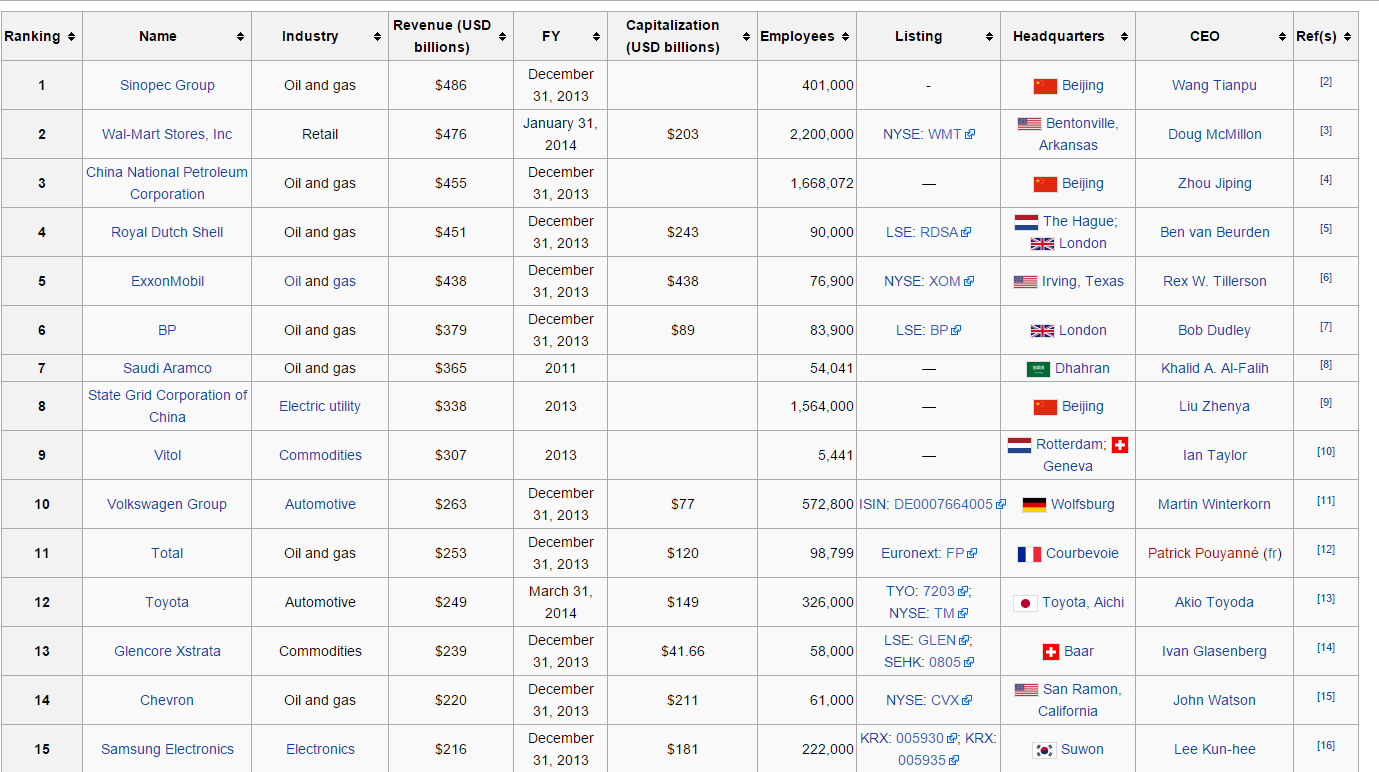This screenshot has width=1379, height=772.
Task: Open Volkswagen Group link
Action: coord(167,504)
